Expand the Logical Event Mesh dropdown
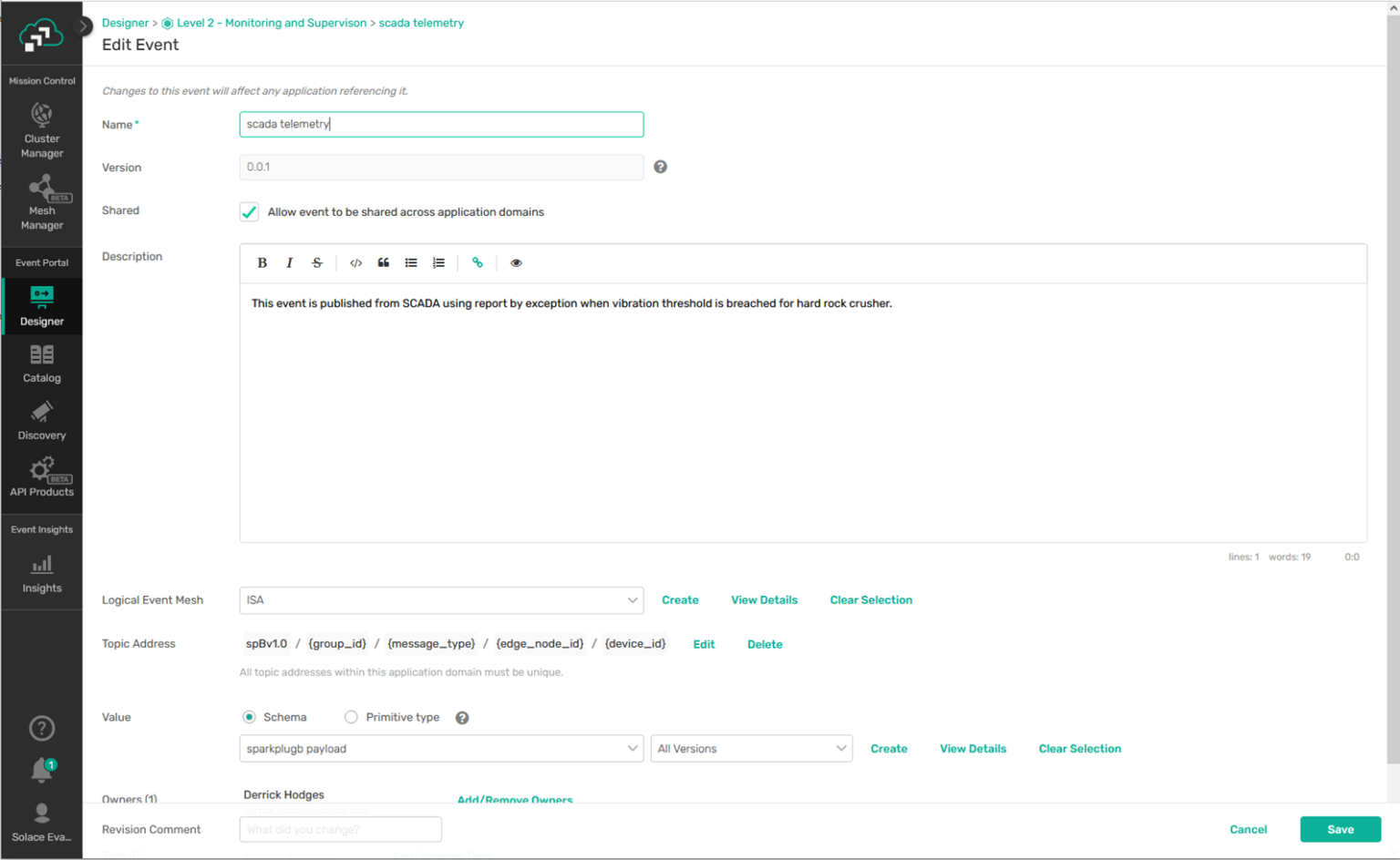Image resolution: width=1400 pixels, height=860 pixels. tap(441, 600)
